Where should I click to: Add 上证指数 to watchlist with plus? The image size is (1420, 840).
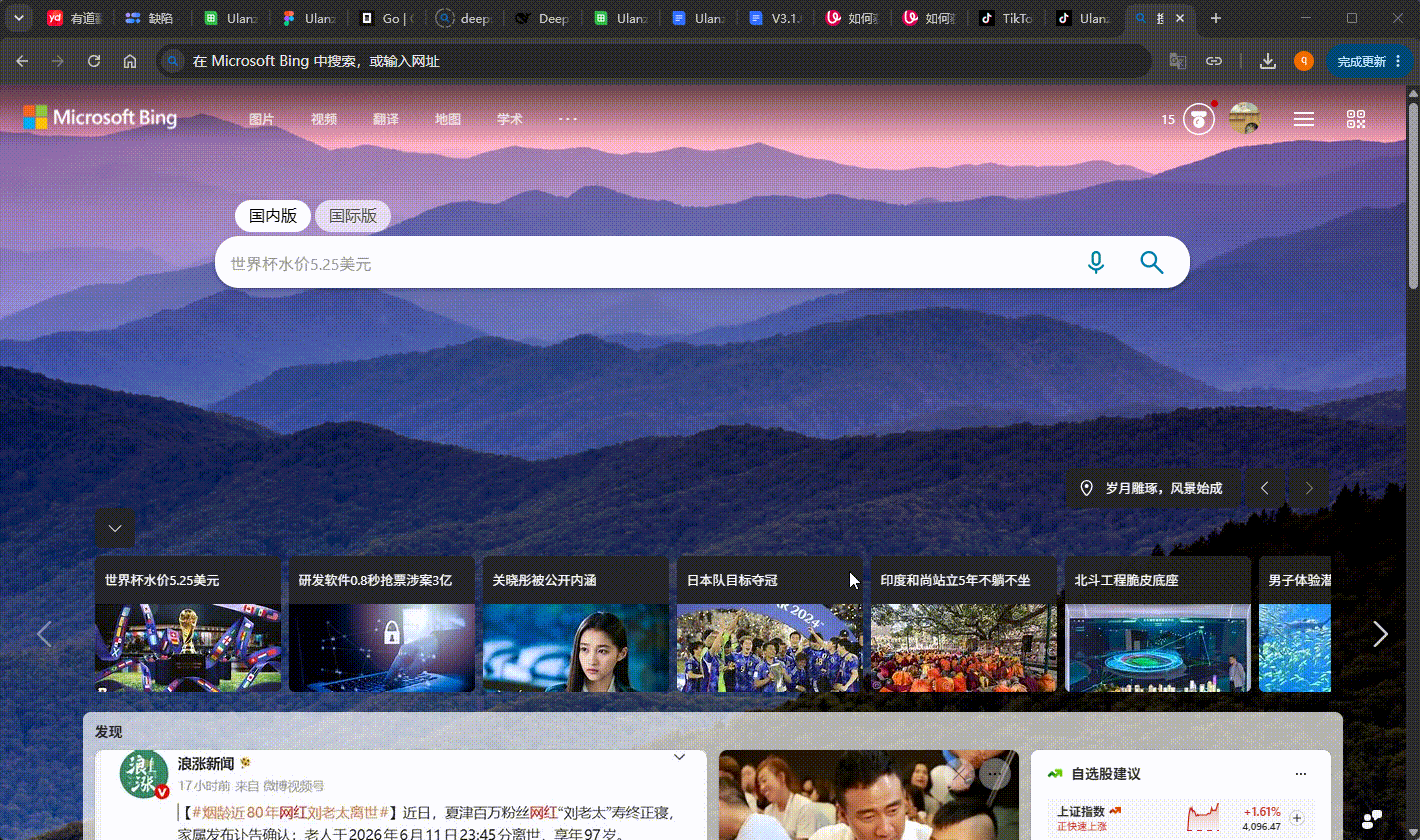coord(1297,818)
